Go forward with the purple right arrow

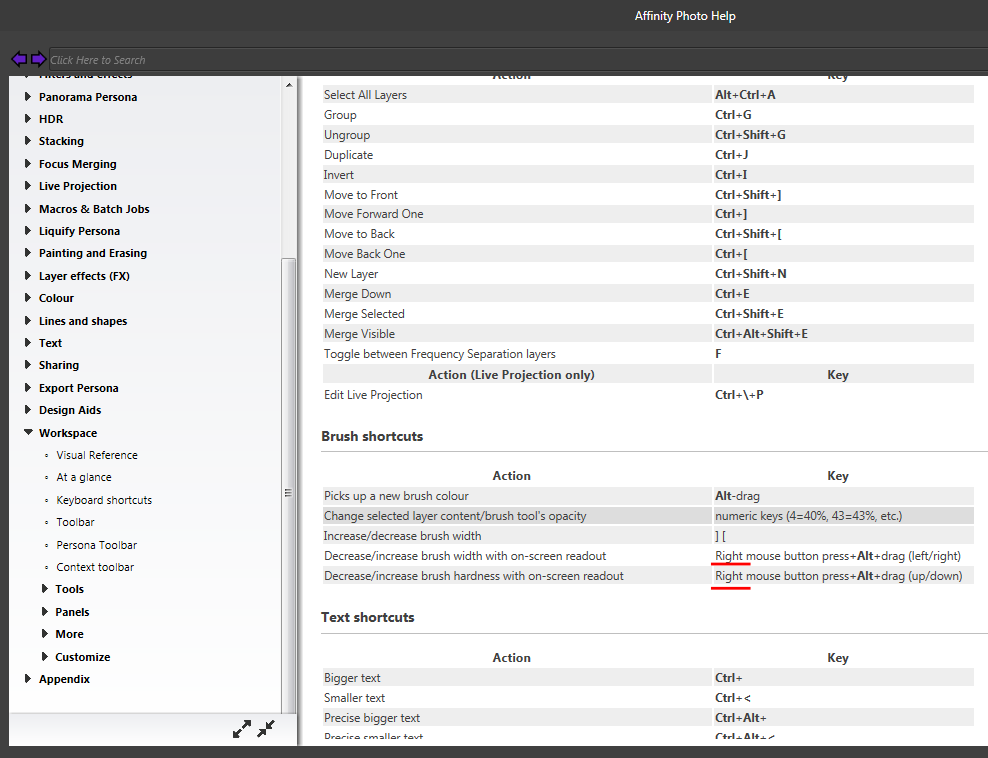click(x=38, y=59)
